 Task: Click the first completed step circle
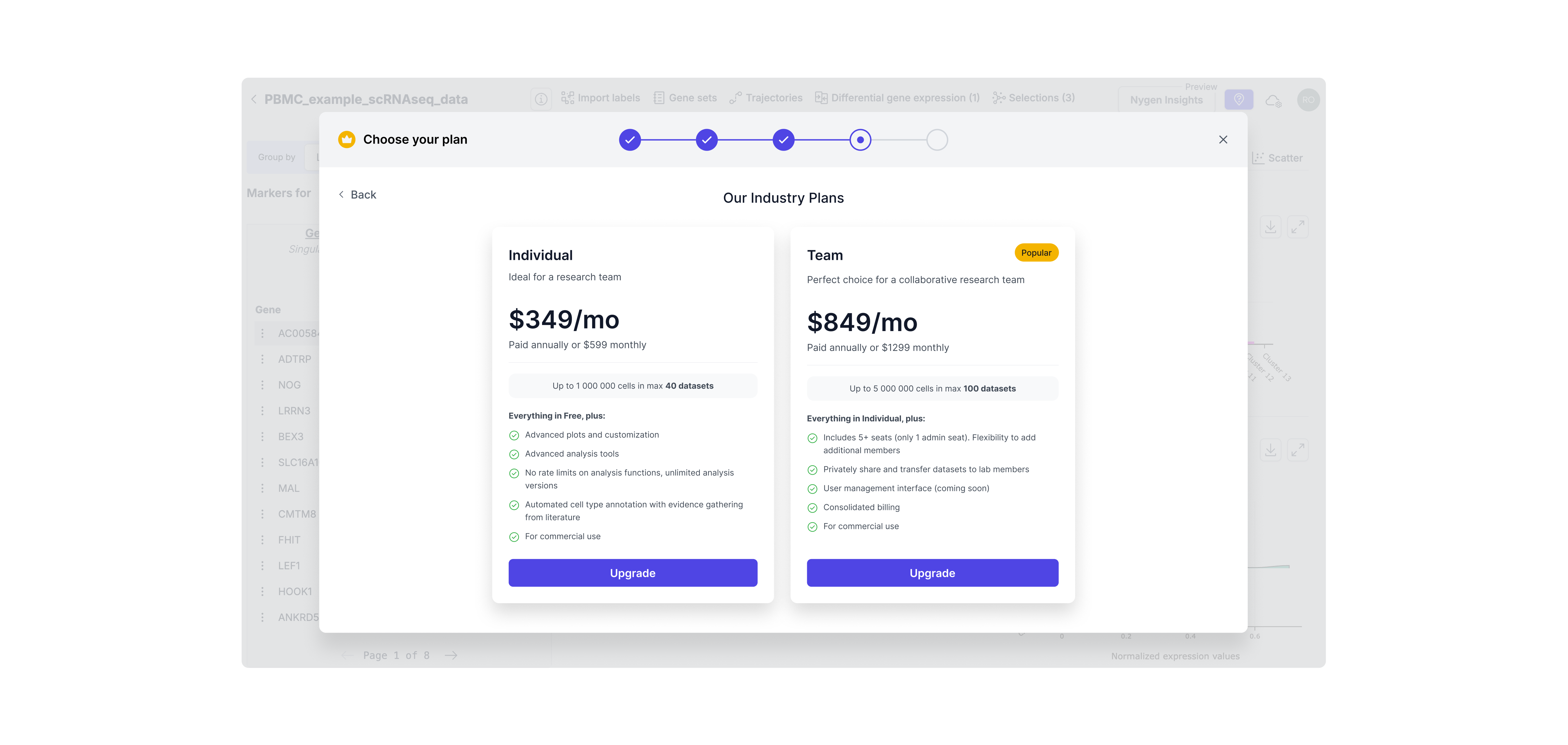[x=629, y=140]
